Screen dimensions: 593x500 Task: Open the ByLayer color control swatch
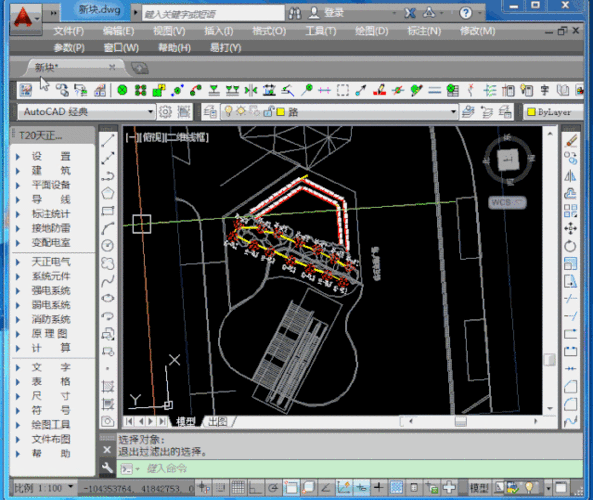pyautogui.click(x=532, y=112)
